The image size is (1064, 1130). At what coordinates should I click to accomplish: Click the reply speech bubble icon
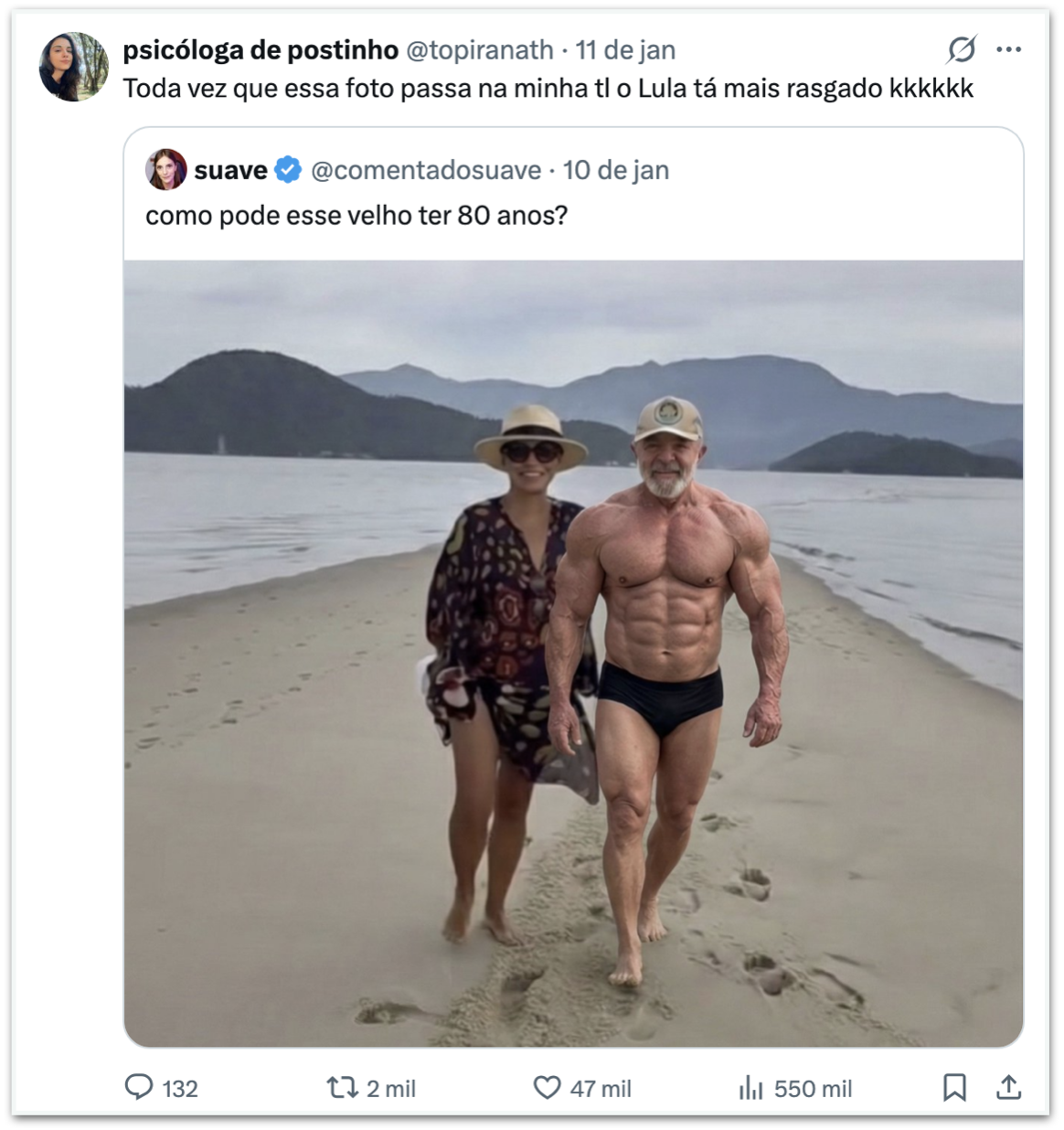(139, 1087)
